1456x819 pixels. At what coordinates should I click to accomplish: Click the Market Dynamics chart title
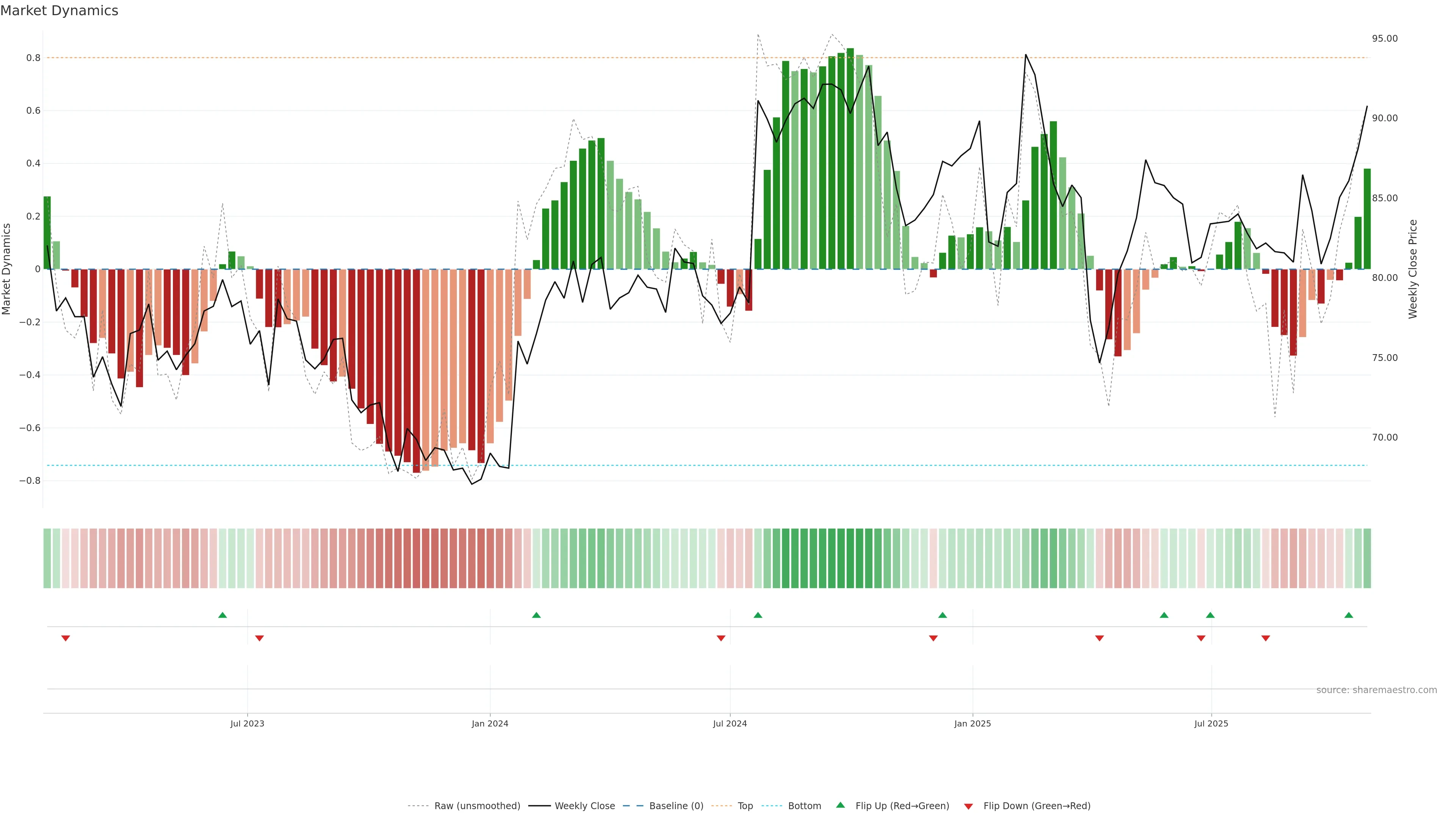(x=60, y=11)
